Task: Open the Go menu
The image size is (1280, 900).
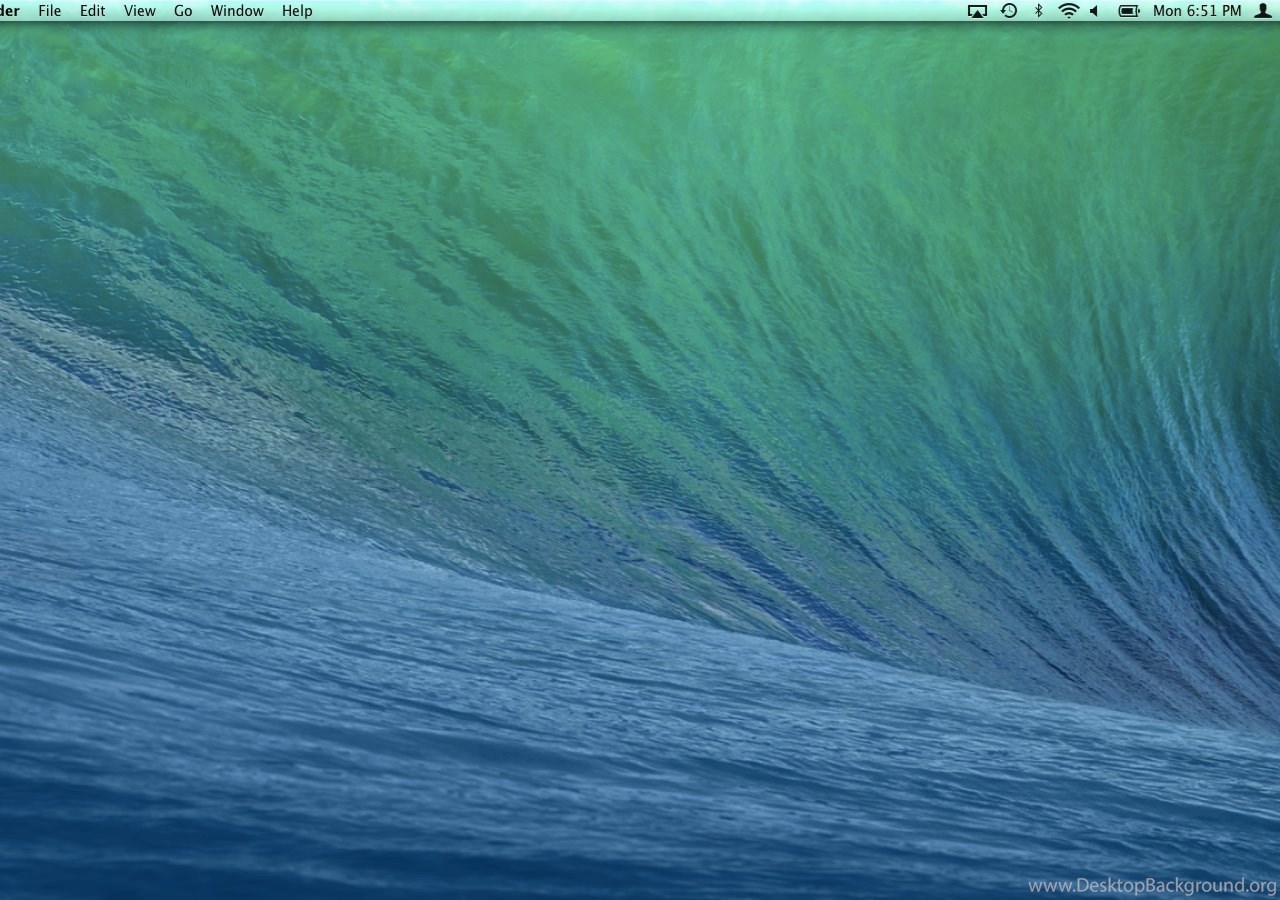Action: pyautogui.click(x=183, y=11)
